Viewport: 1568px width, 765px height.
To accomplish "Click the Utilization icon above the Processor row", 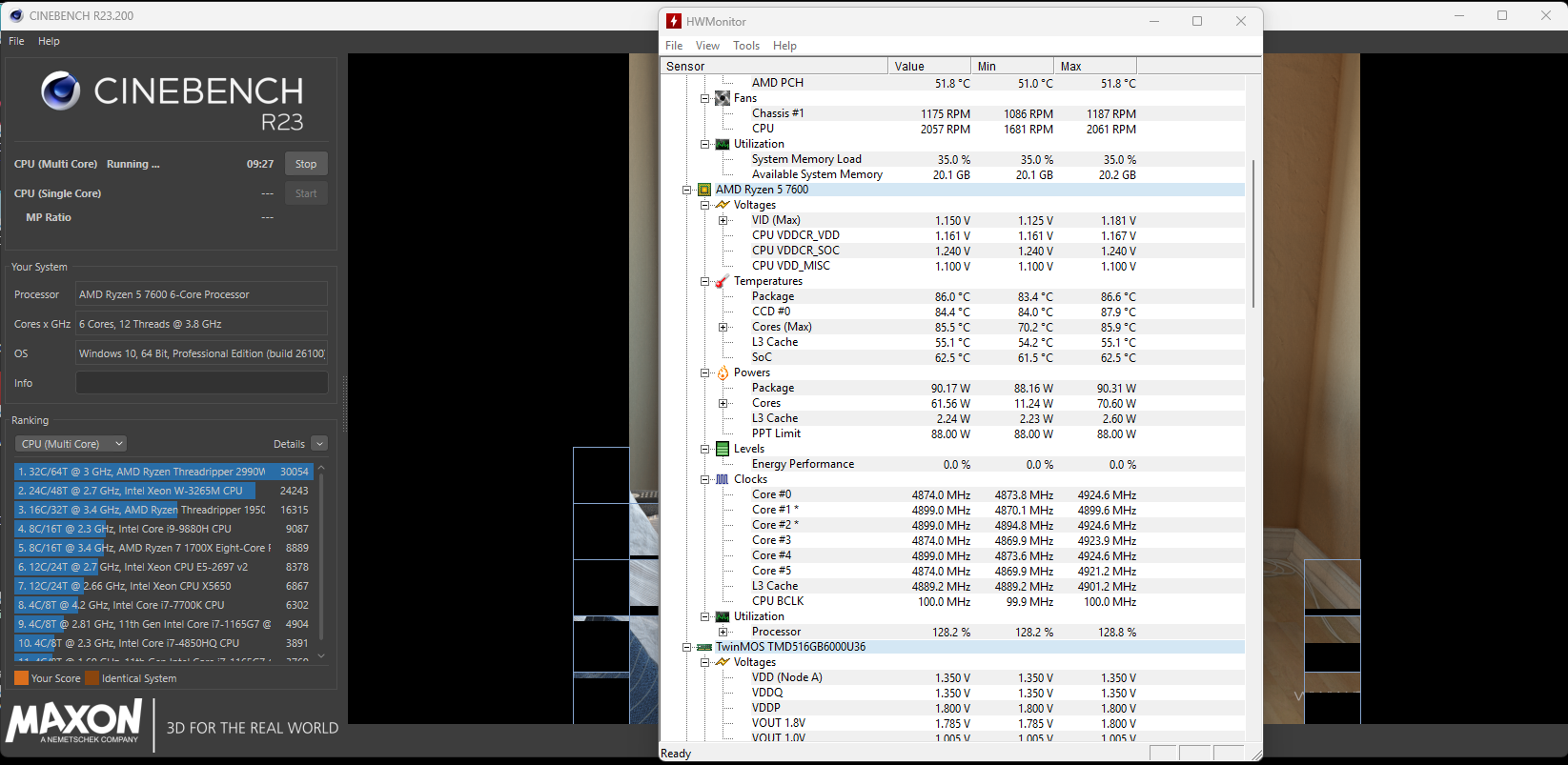I will tap(723, 616).
